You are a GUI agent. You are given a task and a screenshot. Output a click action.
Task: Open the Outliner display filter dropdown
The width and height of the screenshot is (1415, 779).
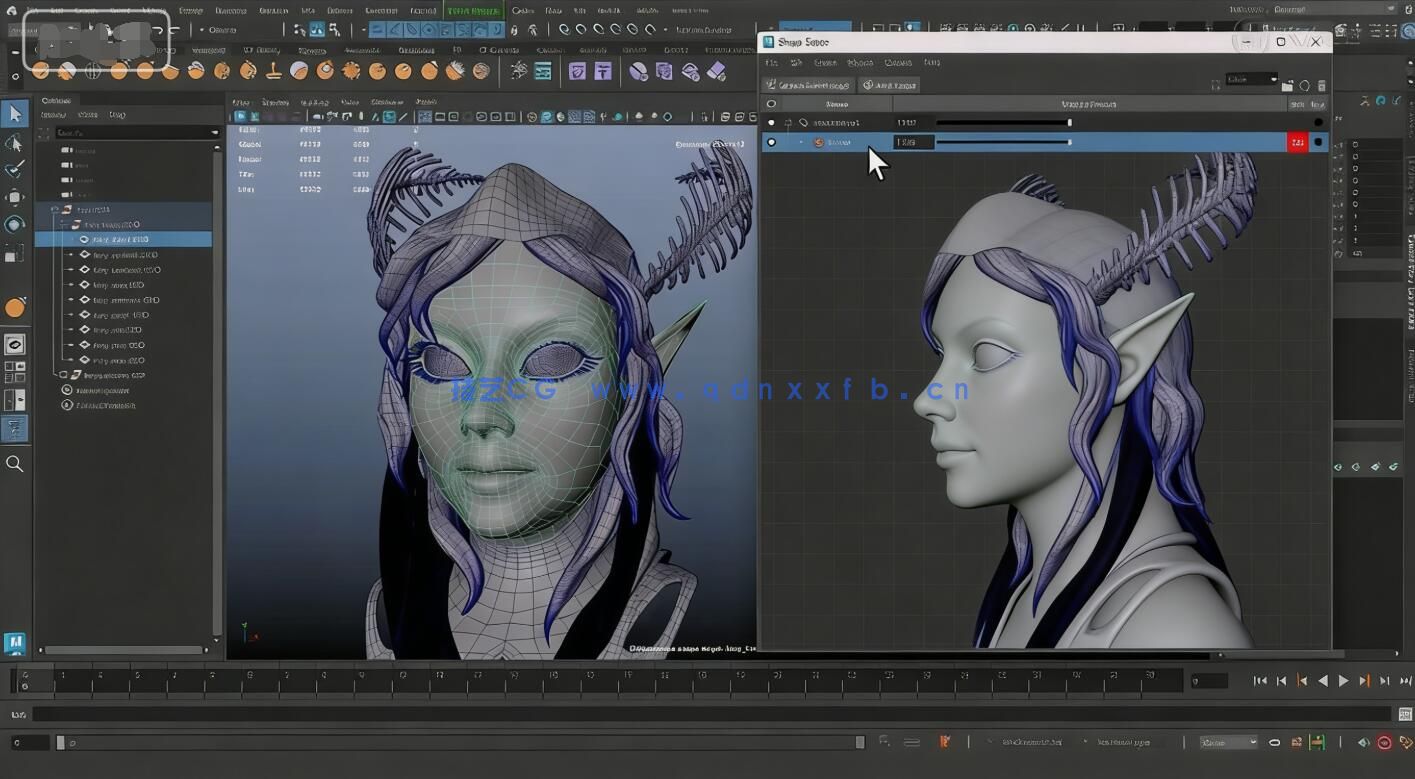(213, 131)
